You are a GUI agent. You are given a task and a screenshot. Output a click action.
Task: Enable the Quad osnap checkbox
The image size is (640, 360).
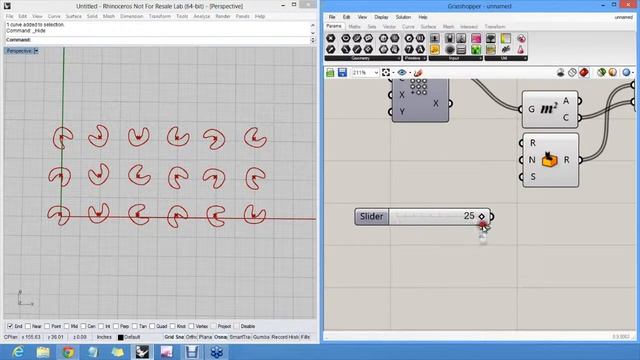[152, 326]
